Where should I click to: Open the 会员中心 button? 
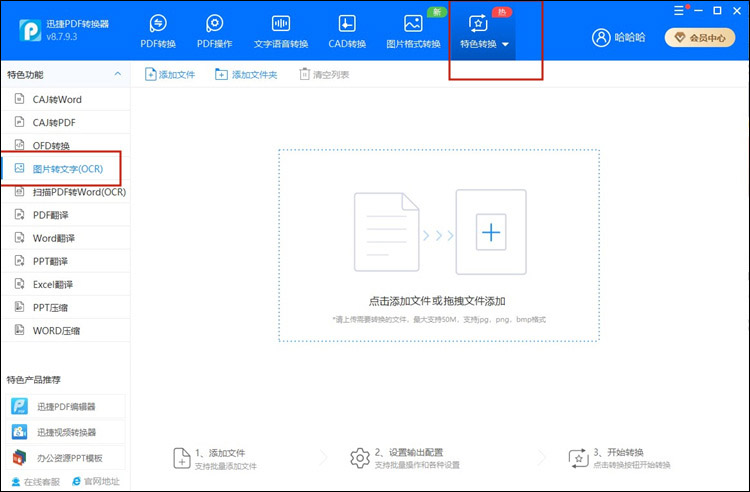(x=702, y=37)
